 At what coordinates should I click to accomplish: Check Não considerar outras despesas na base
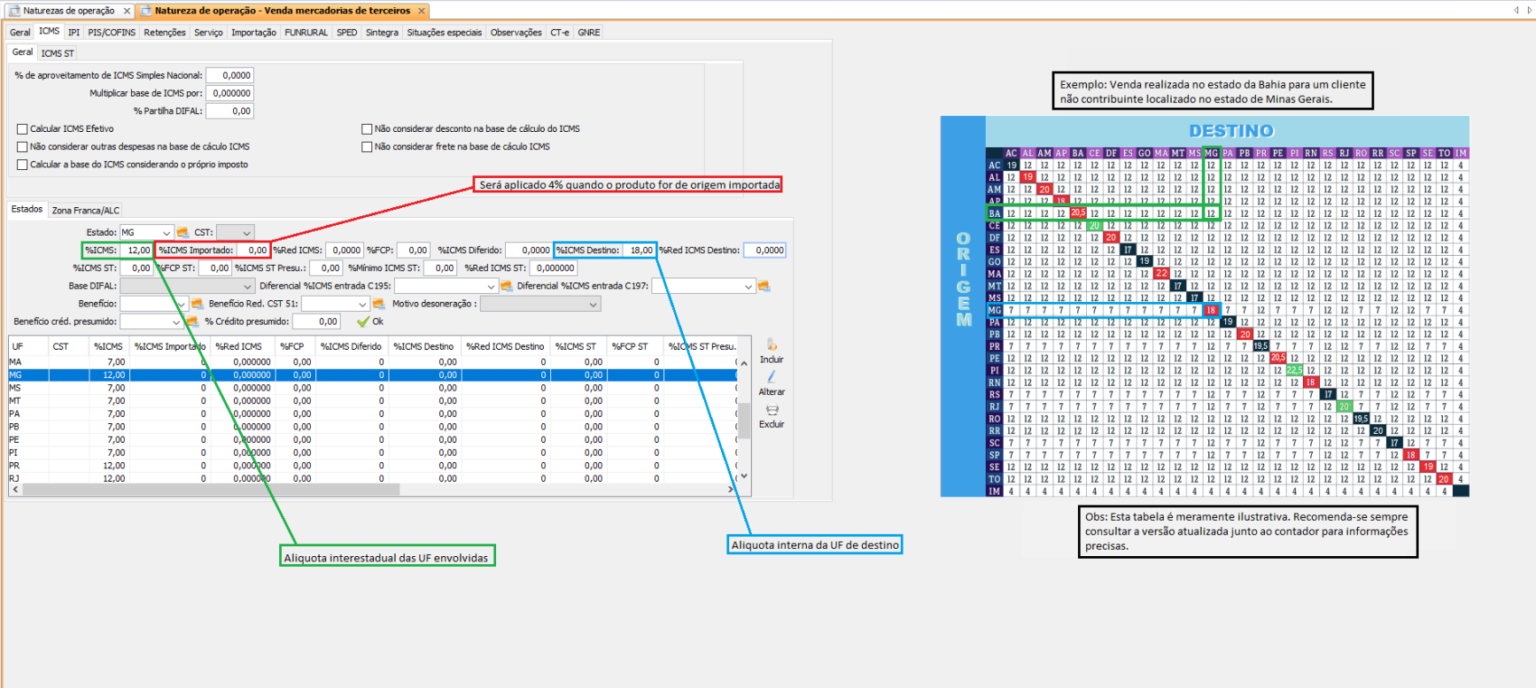click(x=22, y=146)
